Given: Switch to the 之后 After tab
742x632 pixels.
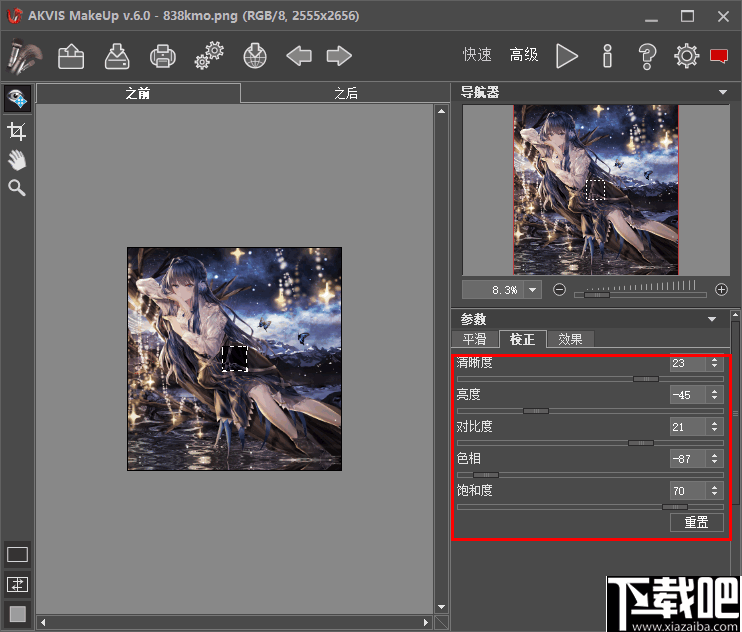Looking at the screenshot, I should coord(345,93).
